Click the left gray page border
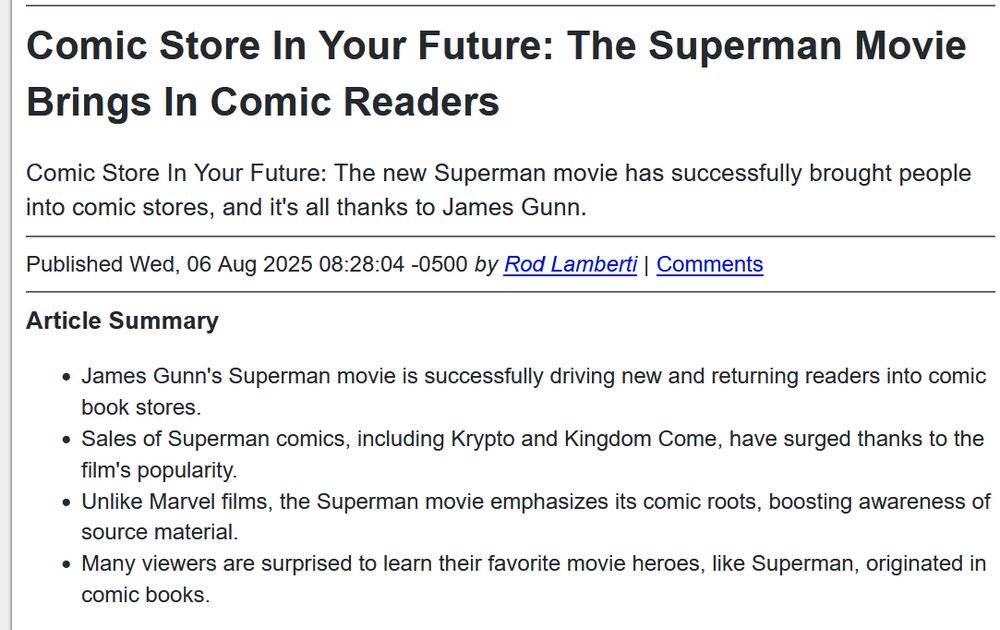1000x630 pixels. [x=6, y=315]
